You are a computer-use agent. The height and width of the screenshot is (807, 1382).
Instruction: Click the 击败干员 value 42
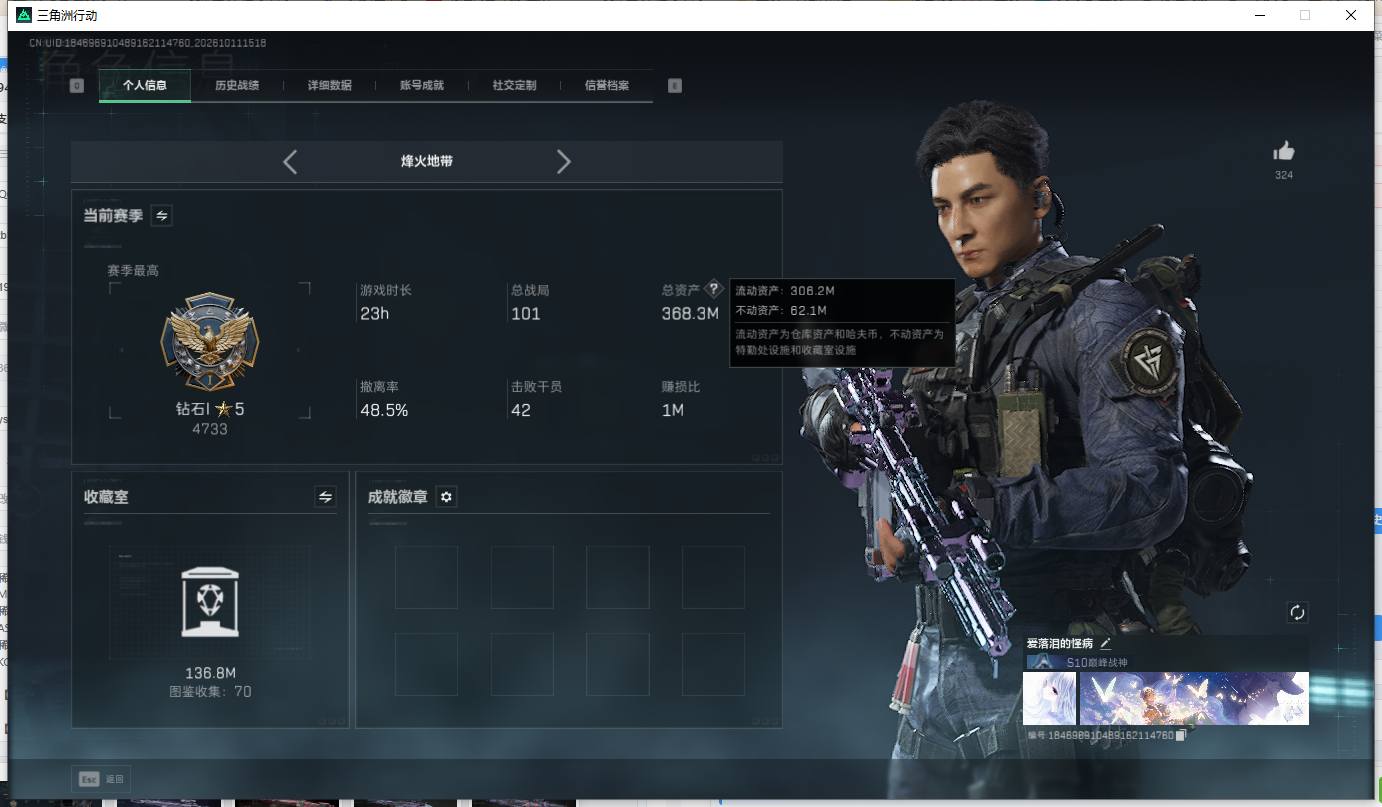(521, 410)
